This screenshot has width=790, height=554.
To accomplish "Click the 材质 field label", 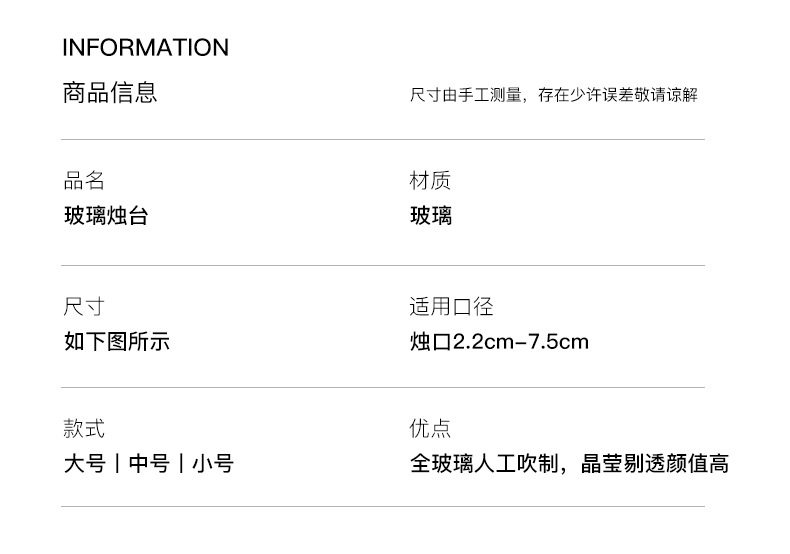I will pos(430,181).
